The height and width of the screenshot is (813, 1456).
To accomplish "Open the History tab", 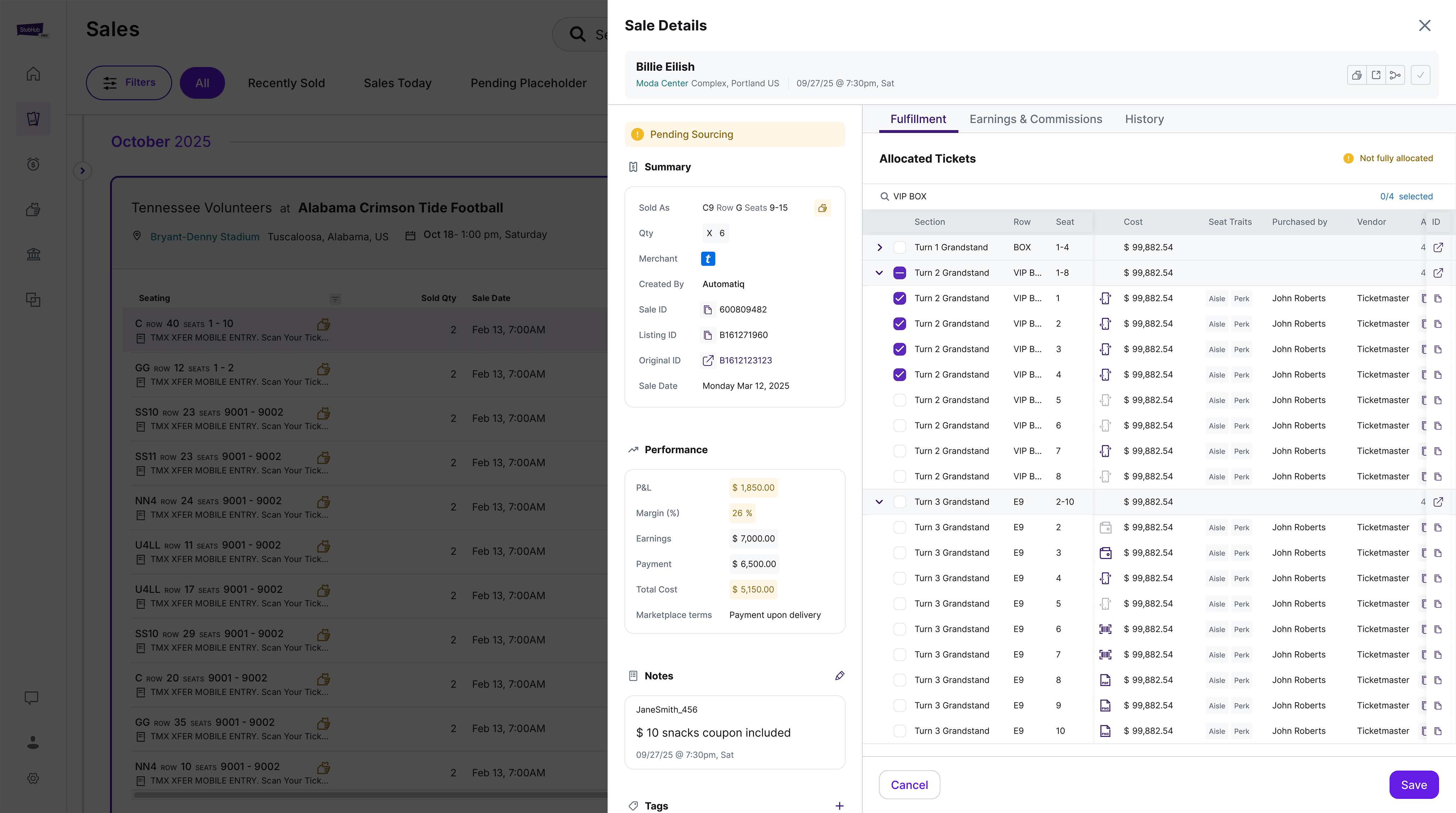I will tap(1144, 119).
